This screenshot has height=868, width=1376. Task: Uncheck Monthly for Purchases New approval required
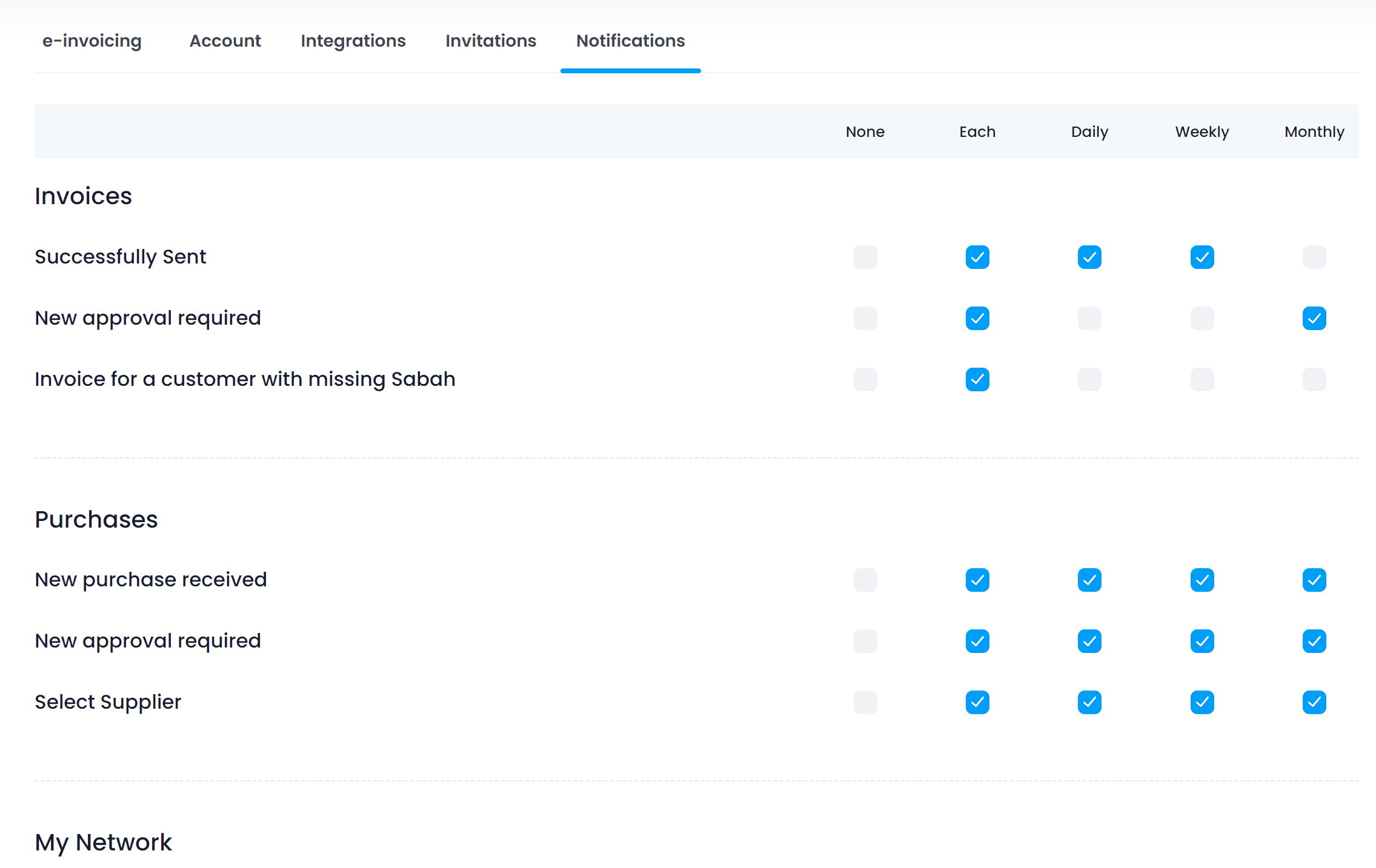tap(1314, 641)
